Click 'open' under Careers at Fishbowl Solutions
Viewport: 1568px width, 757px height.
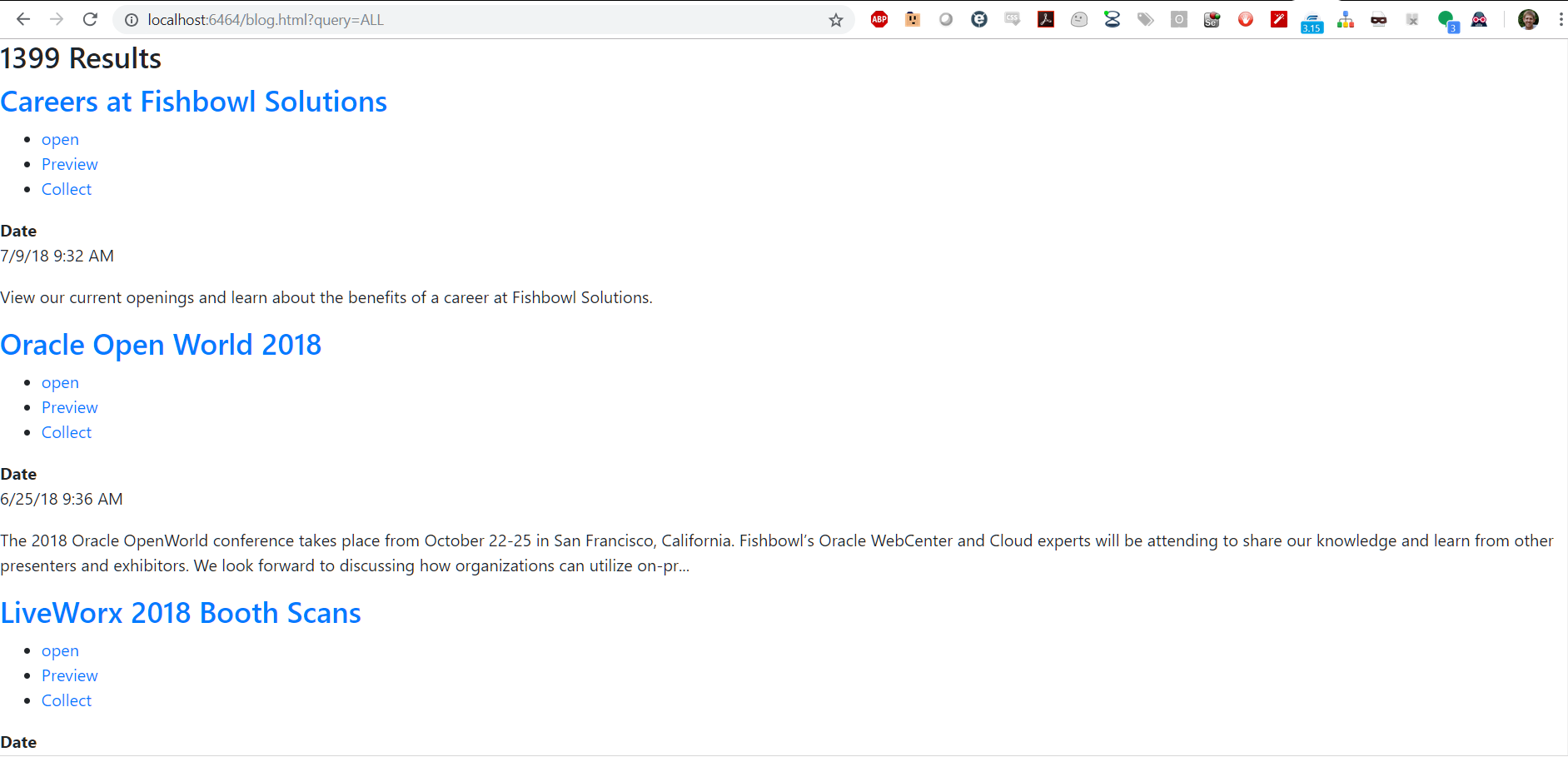coord(60,139)
